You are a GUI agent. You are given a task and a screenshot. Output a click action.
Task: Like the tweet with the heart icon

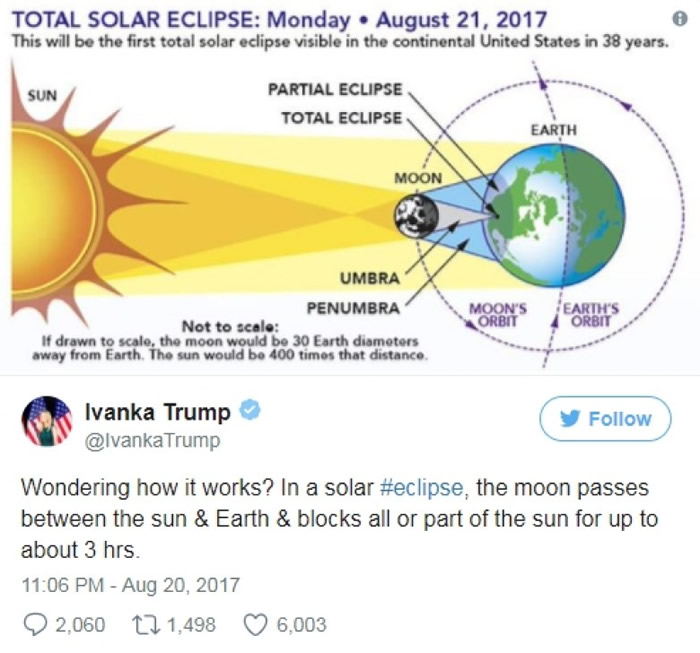[255, 625]
